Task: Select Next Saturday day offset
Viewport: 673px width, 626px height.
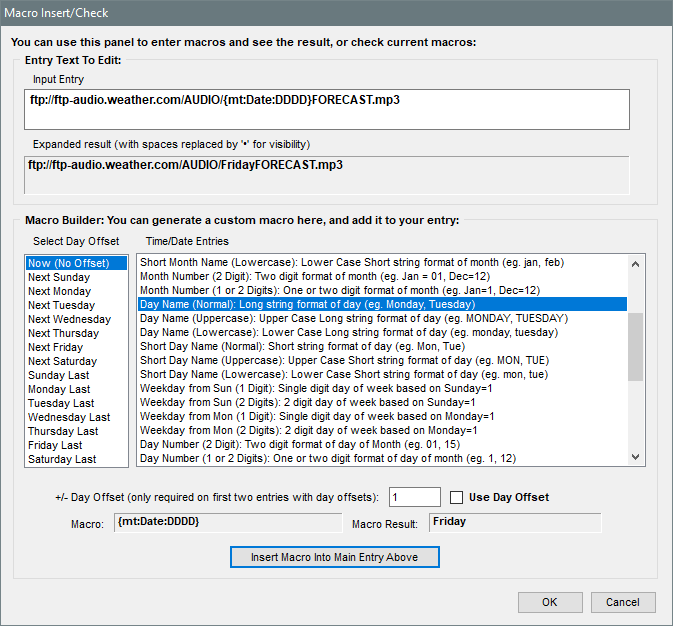Action: (x=62, y=361)
